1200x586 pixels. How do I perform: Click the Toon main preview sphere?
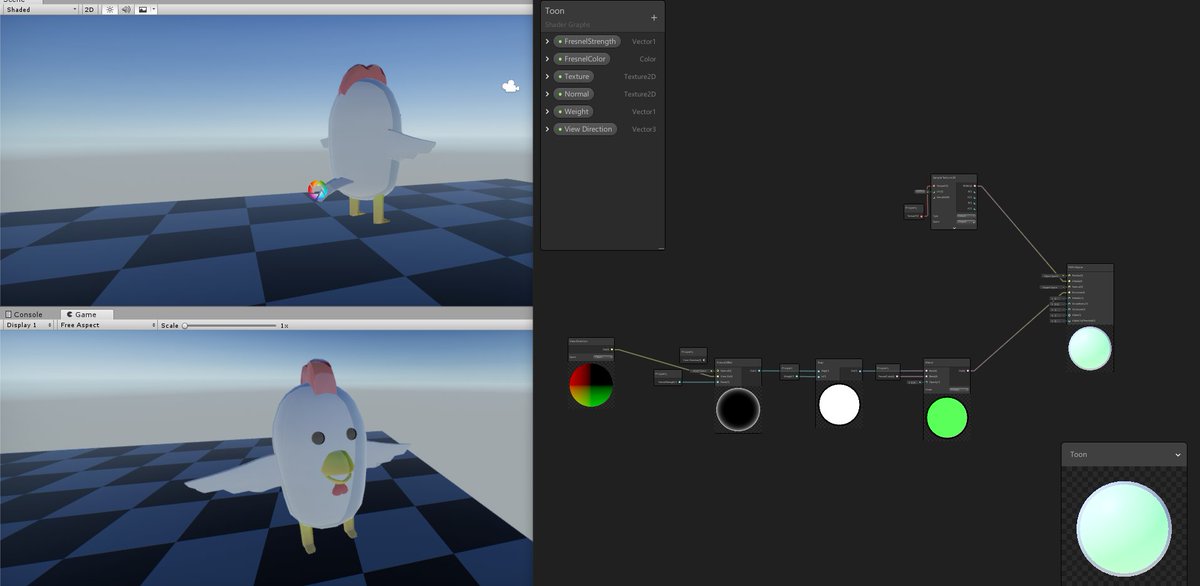point(1124,527)
